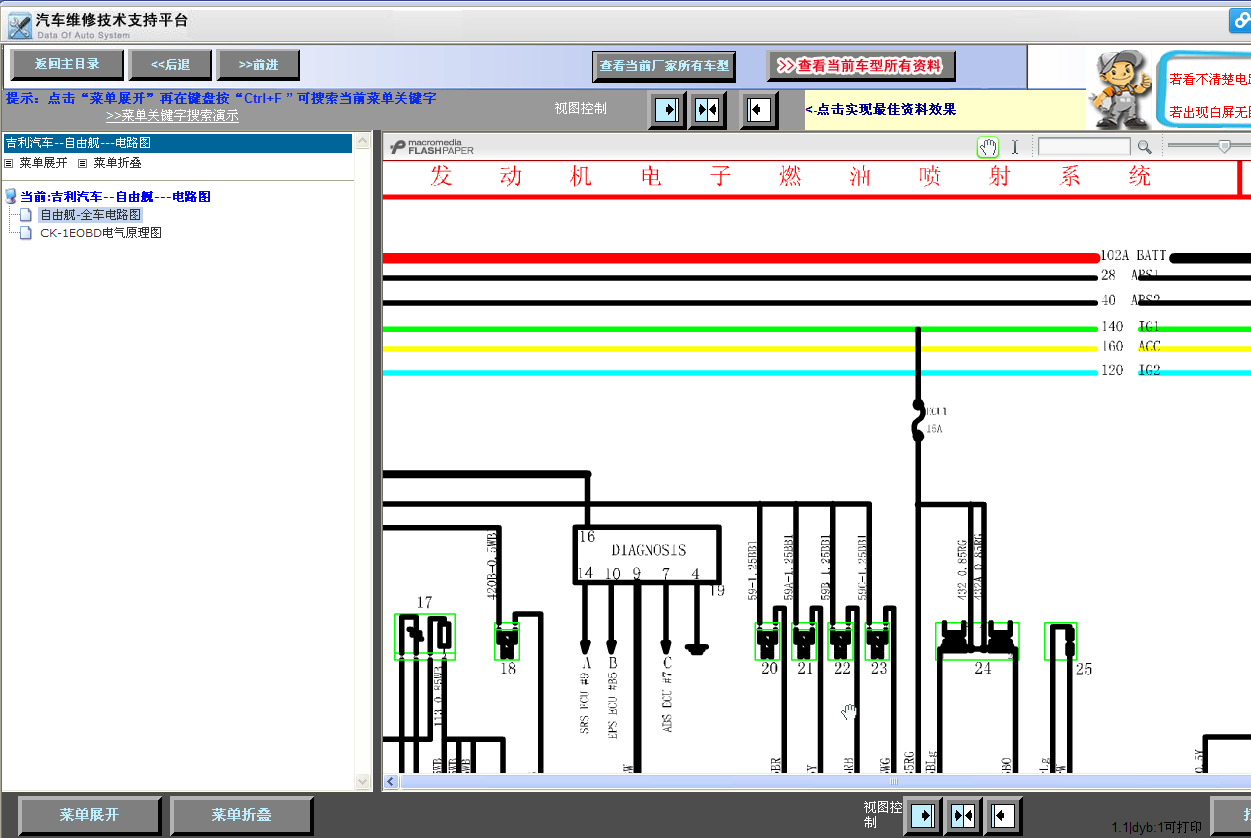Viewport: 1251px width, 838px height.
Task: Click the header bar 吉利汽车--自由舰---电路图
Action: pyautogui.click(x=178, y=143)
